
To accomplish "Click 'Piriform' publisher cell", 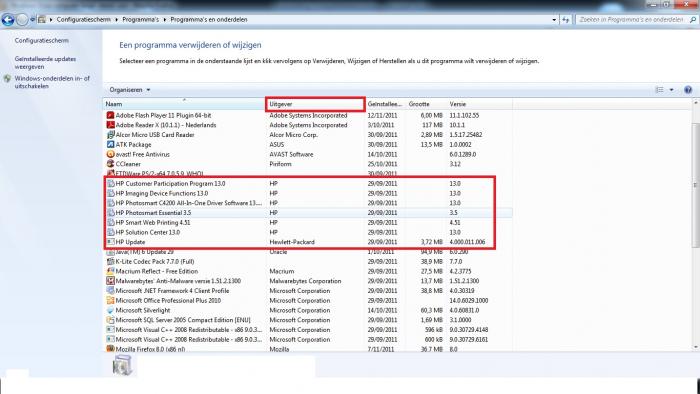I will click(280, 164).
